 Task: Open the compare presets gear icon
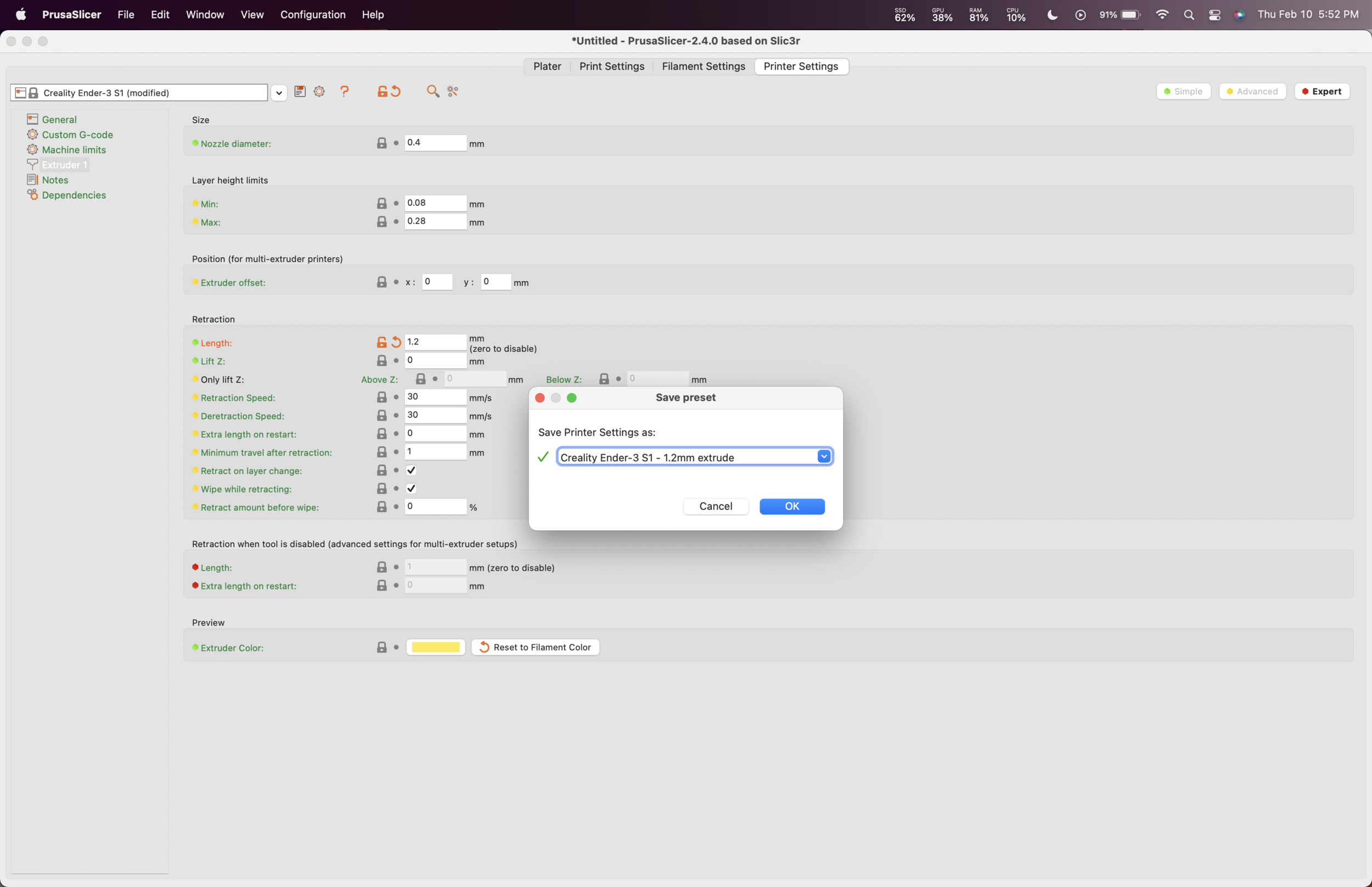[319, 91]
